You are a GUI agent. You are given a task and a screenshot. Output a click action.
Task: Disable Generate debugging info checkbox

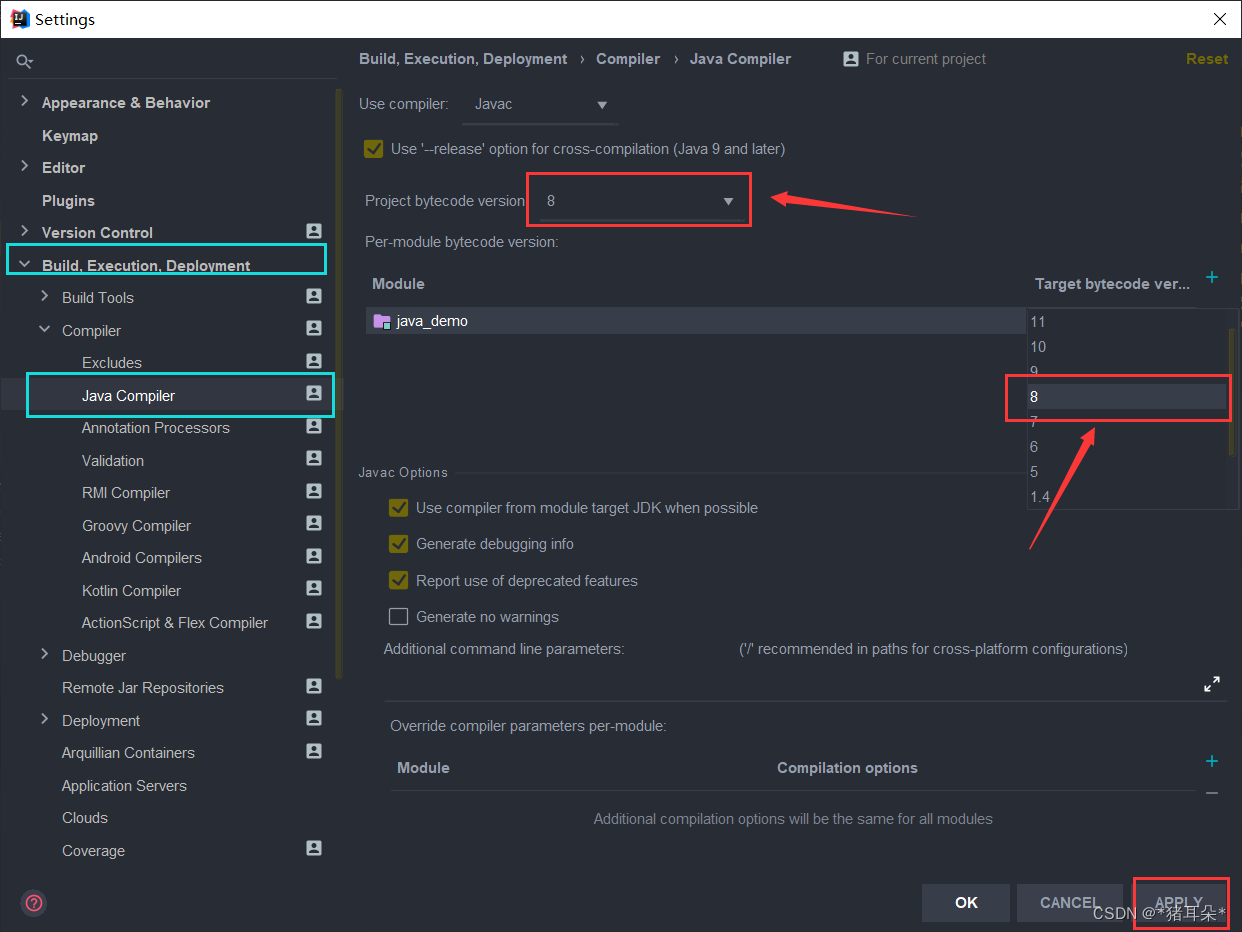pyautogui.click(x=398, y=544)
